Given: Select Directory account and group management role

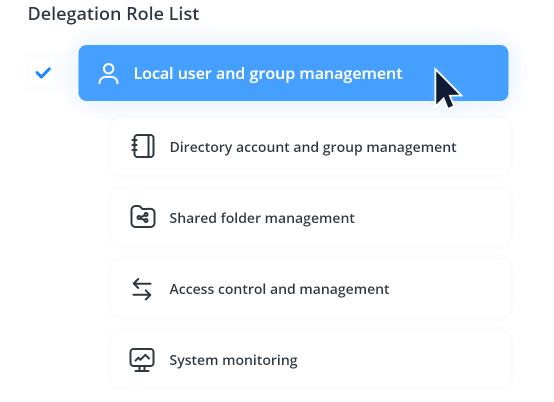Looking at the screenshot, I should 310,147.
